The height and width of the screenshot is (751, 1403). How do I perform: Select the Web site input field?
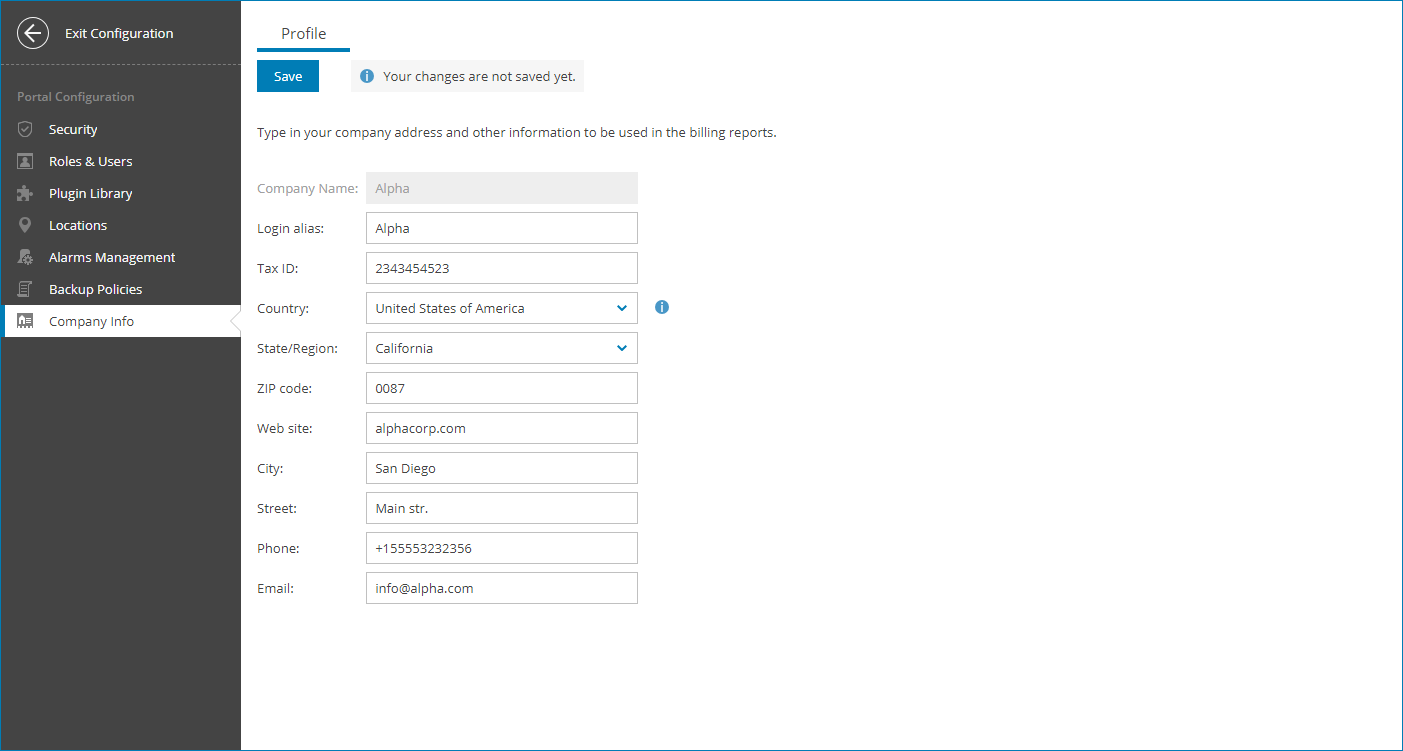pos(501,428)
